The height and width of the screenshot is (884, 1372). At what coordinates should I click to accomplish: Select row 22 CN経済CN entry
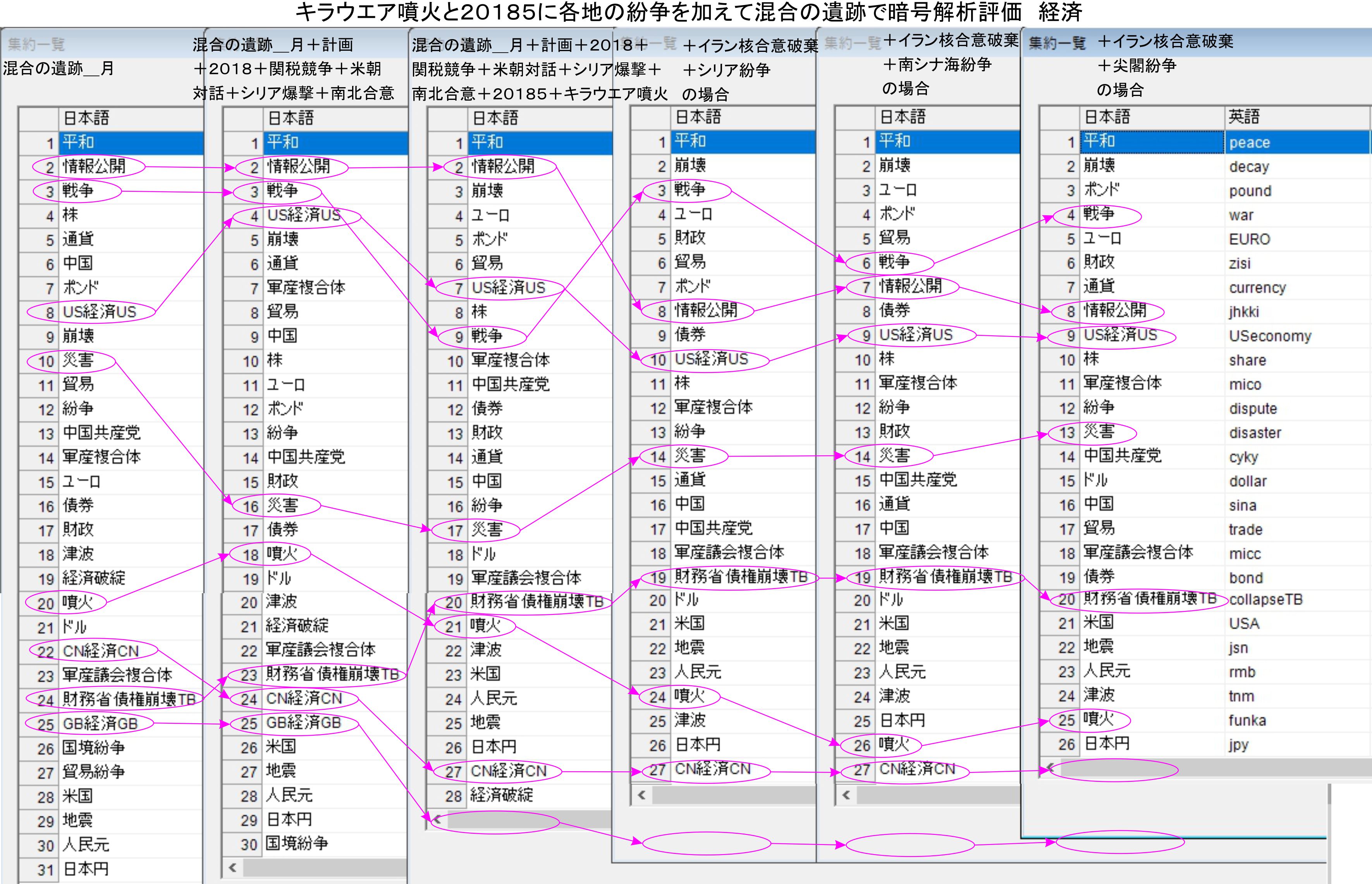pyautogui.click(x=100, y=651)
